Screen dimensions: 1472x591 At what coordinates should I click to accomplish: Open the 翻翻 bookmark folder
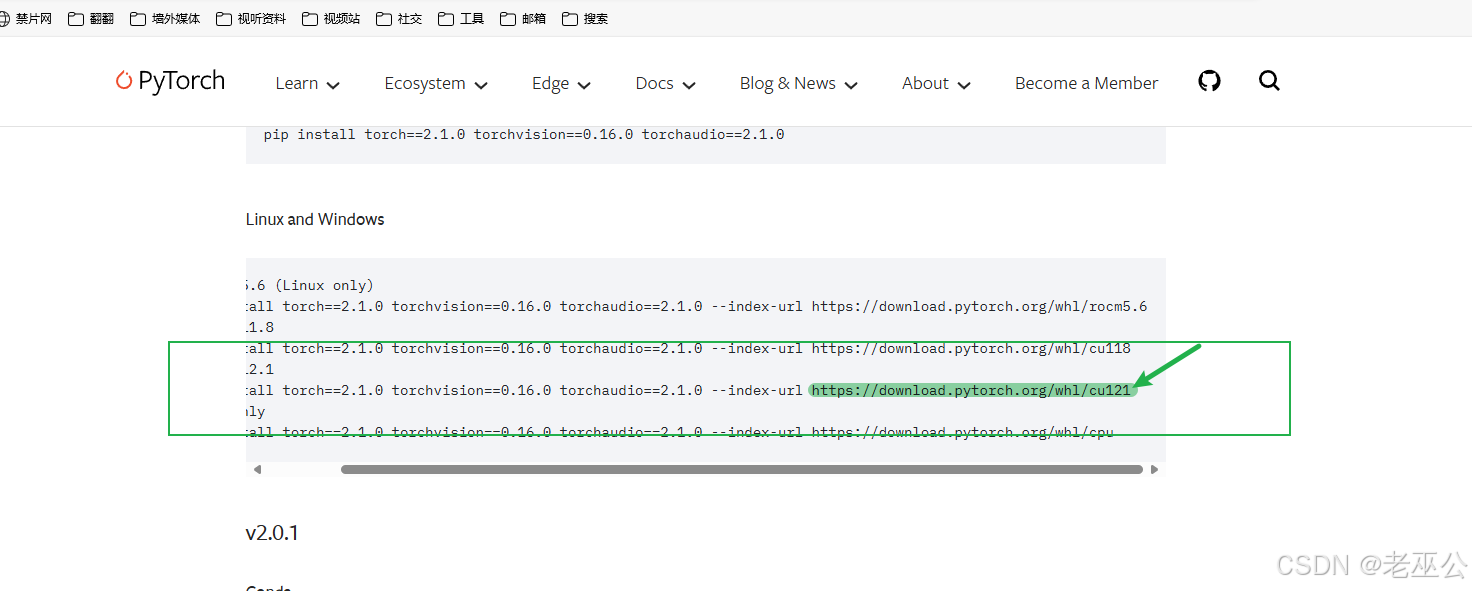(91, 18)
